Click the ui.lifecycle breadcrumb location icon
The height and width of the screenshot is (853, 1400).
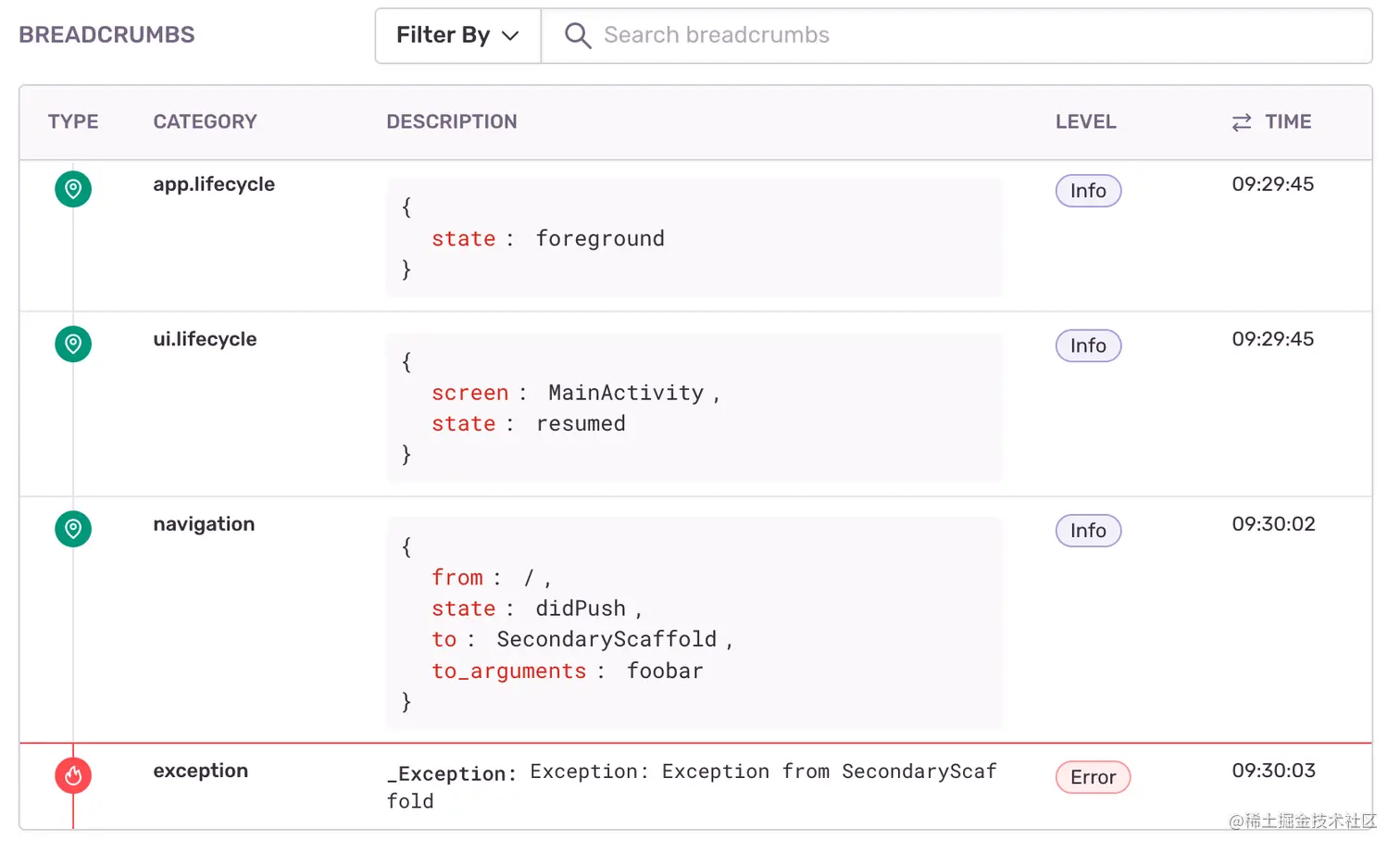point(73,344)
